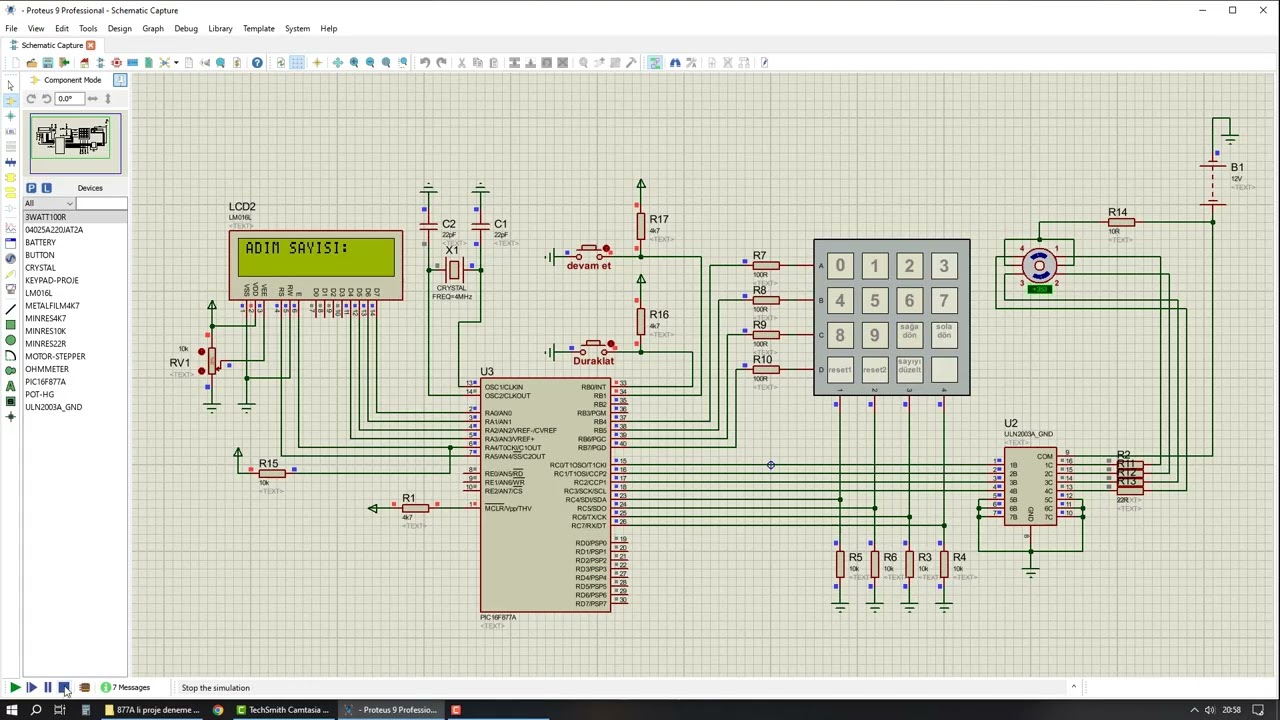Viewport: 1280px width, 720px height.
Task: Toggle the Component Mode panel pin button
Action: 120,80
